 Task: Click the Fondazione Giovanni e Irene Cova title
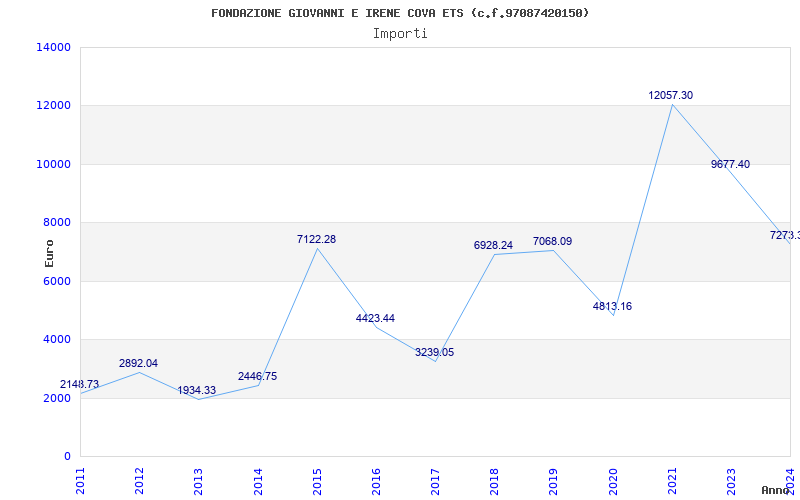click(x=400, y=13)
